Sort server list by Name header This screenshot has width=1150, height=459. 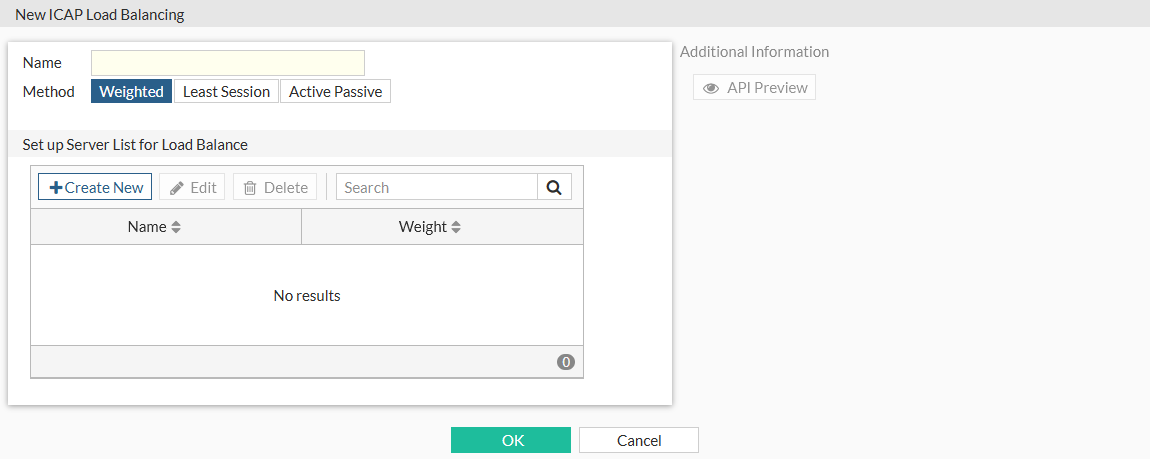[x=147, y=227]
